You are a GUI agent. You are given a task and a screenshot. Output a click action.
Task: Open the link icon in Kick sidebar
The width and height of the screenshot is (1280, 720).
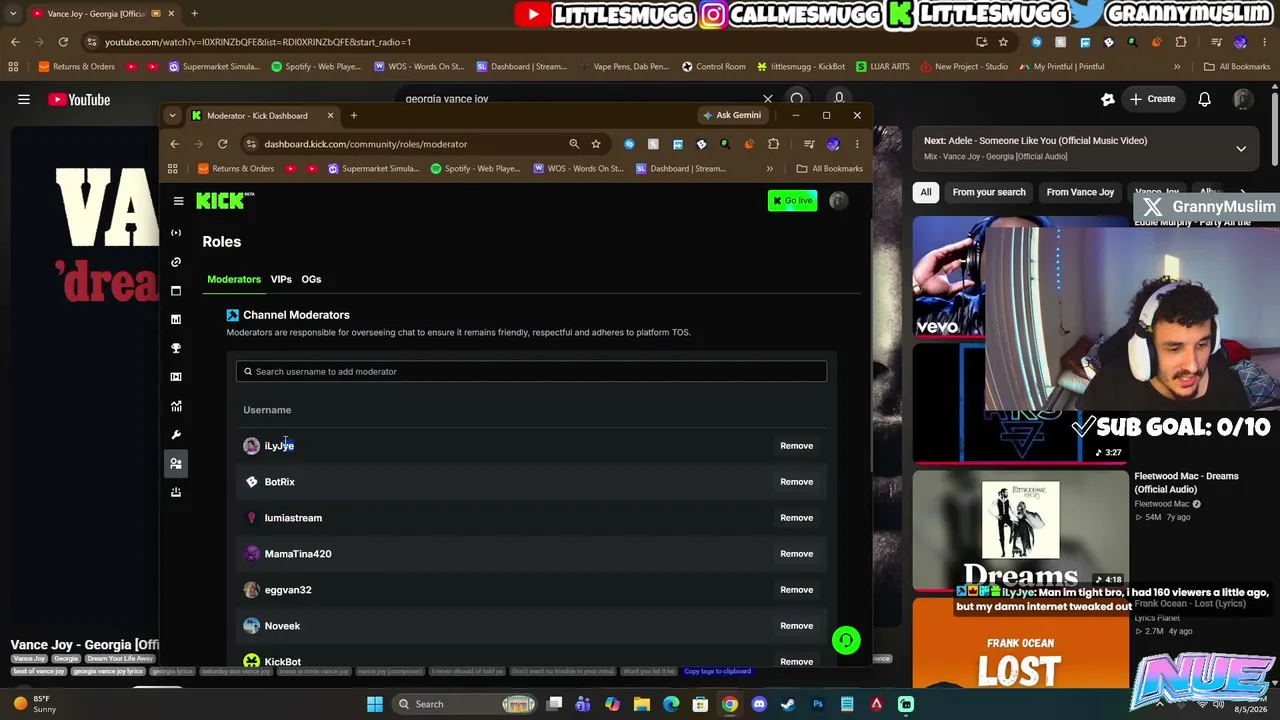pyautogui.click(x=176, y=262)
